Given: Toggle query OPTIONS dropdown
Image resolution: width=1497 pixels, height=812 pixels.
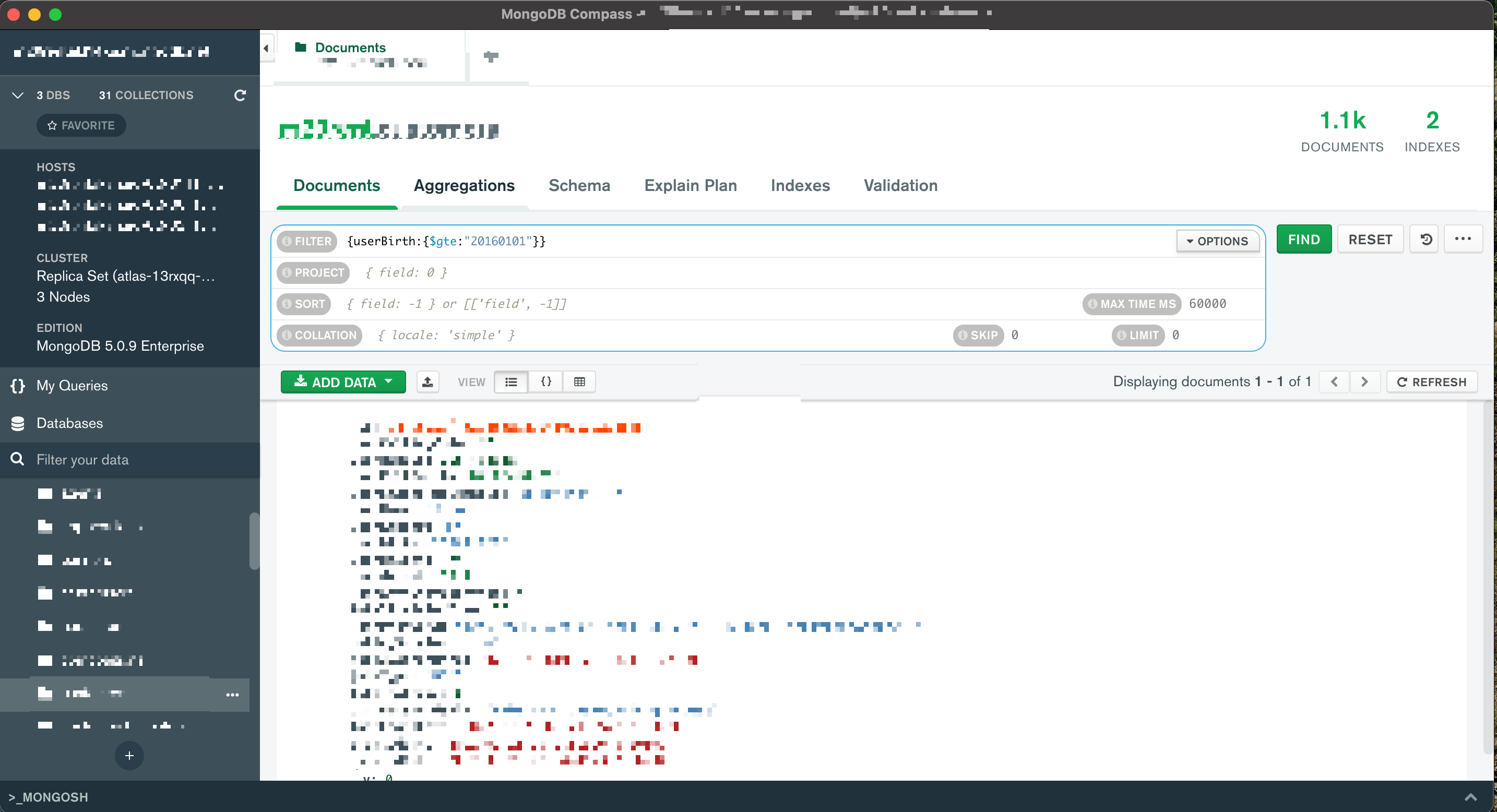Looking at the screenshot, I should point(1217,241).
